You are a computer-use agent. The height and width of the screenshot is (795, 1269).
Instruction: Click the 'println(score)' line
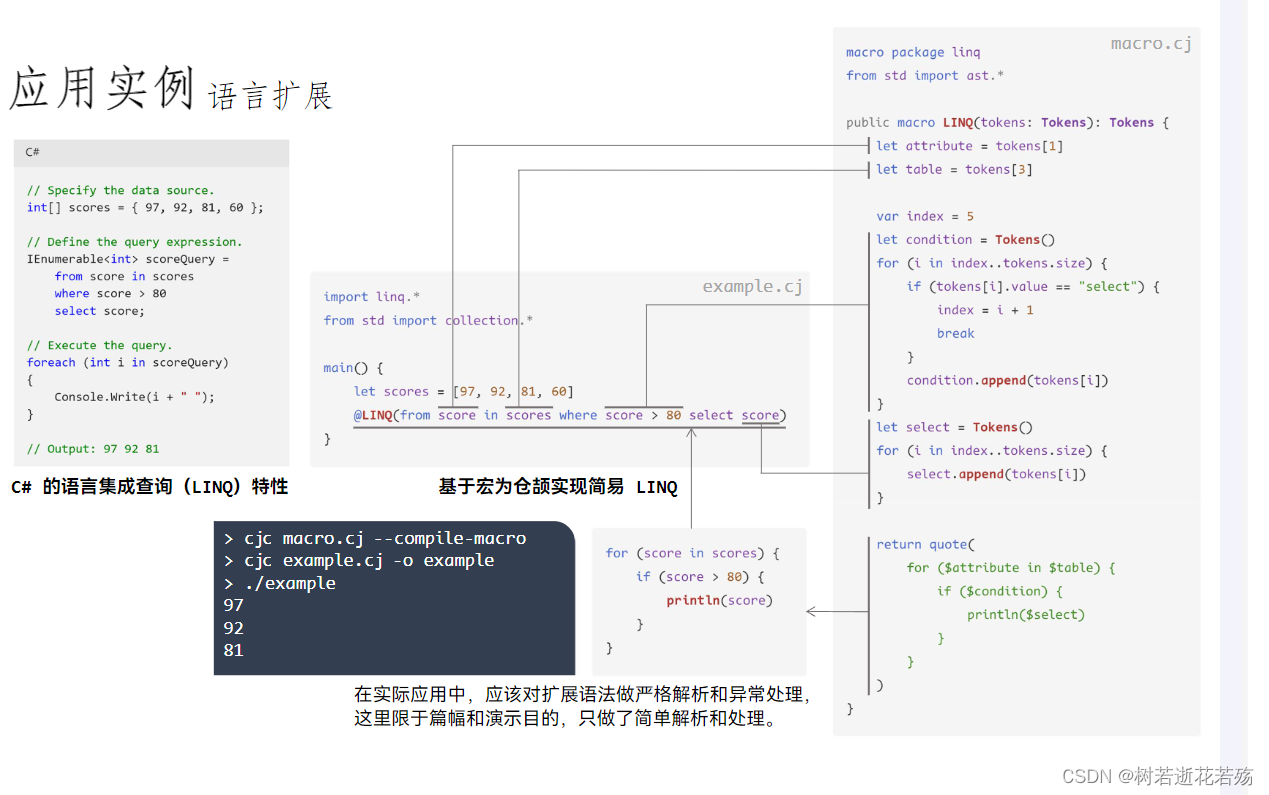pyautogui.click(x=719, y=601)
